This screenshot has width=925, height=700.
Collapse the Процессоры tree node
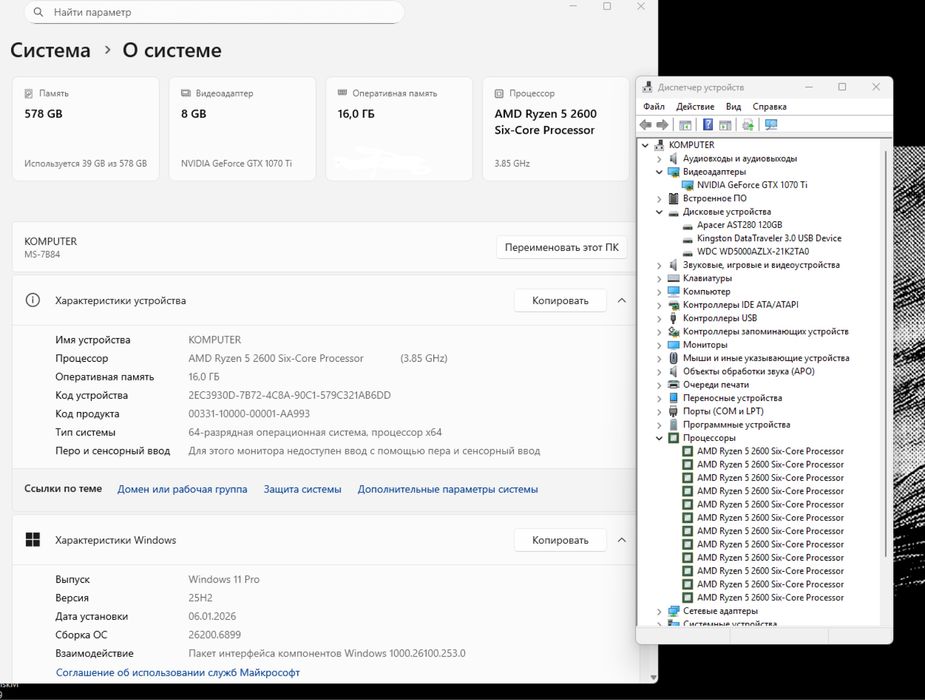[659, 438]
